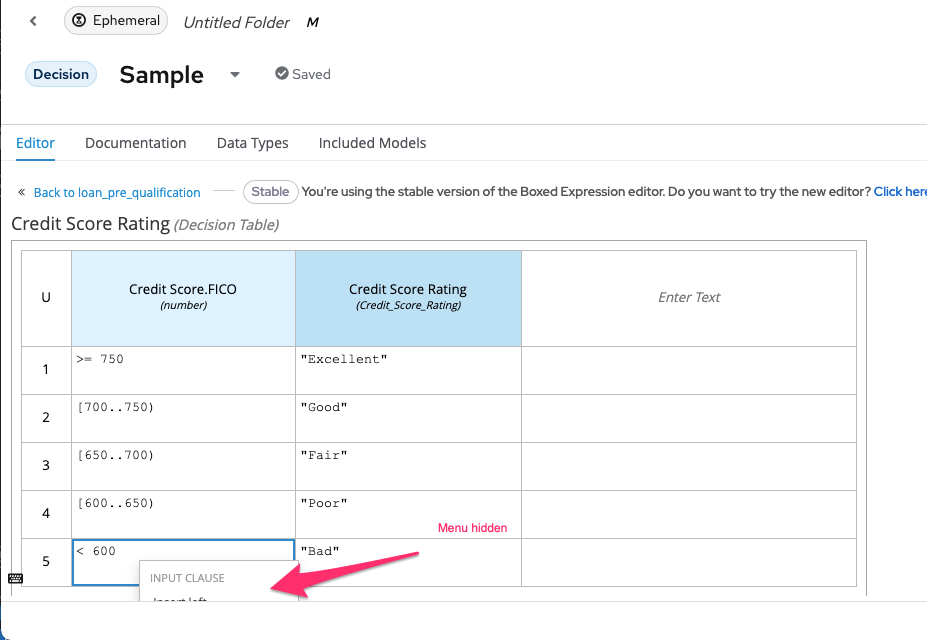Click the 'Click here' new editor link

[899, 191]
